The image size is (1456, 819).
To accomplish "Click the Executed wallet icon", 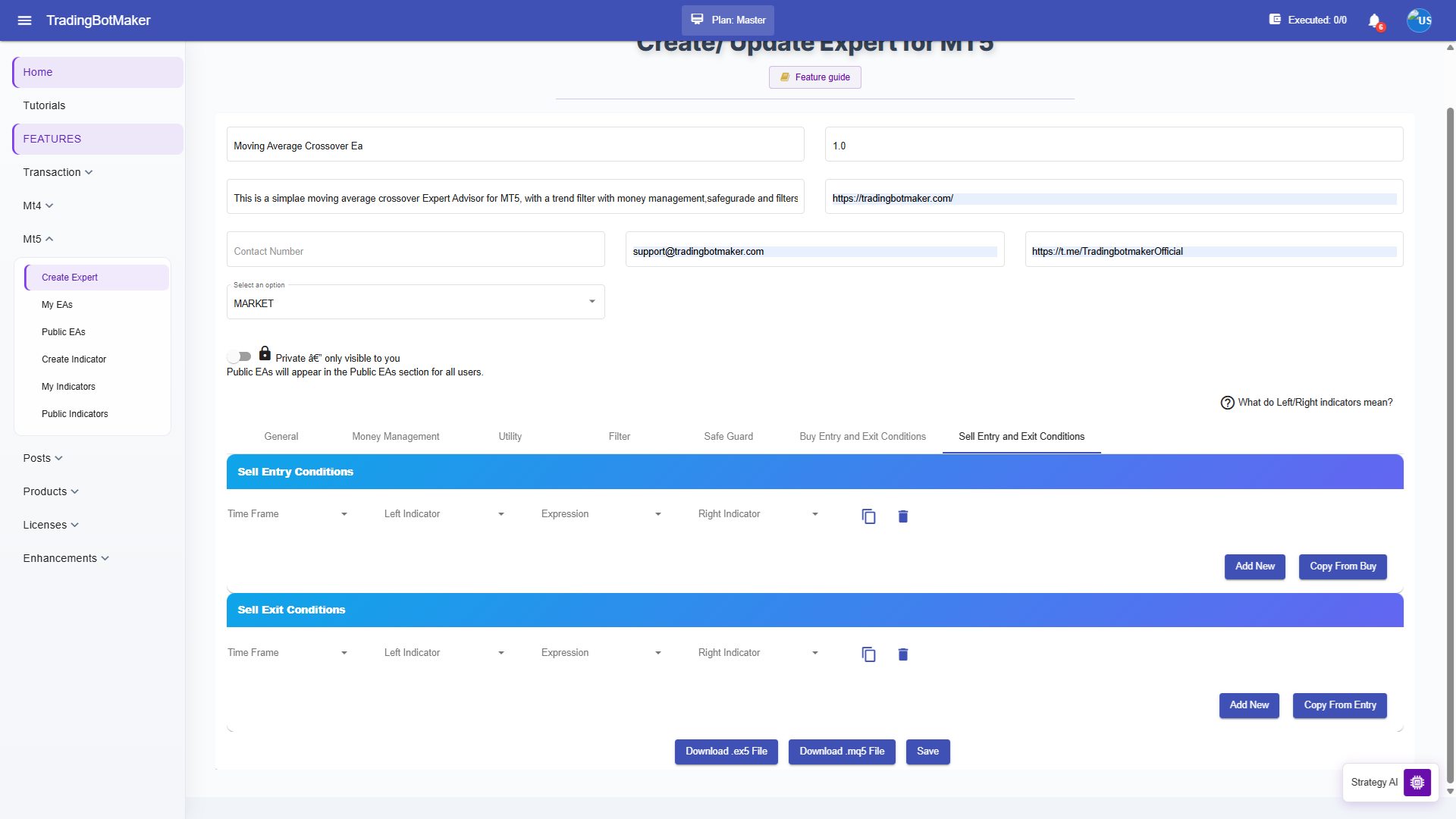I will [1275, 20].
